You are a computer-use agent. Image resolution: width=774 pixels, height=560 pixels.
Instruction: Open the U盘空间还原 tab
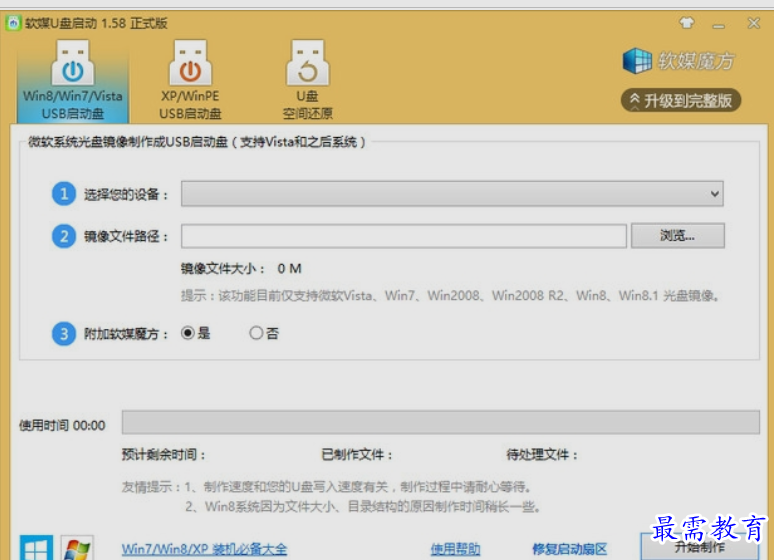pos(308,80)
